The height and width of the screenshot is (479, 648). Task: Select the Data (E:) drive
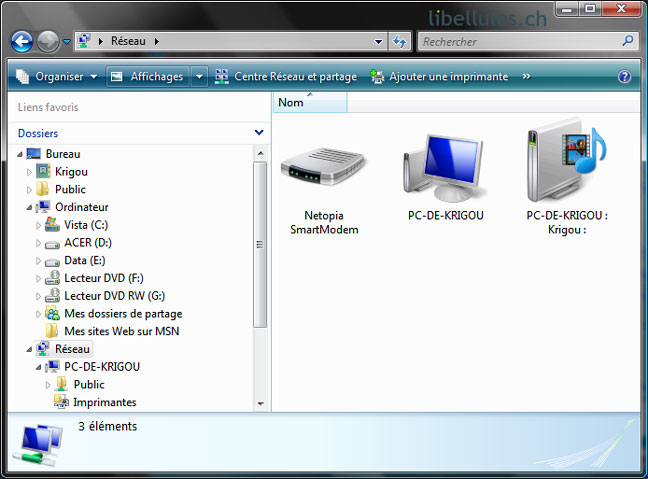(85, 260)
